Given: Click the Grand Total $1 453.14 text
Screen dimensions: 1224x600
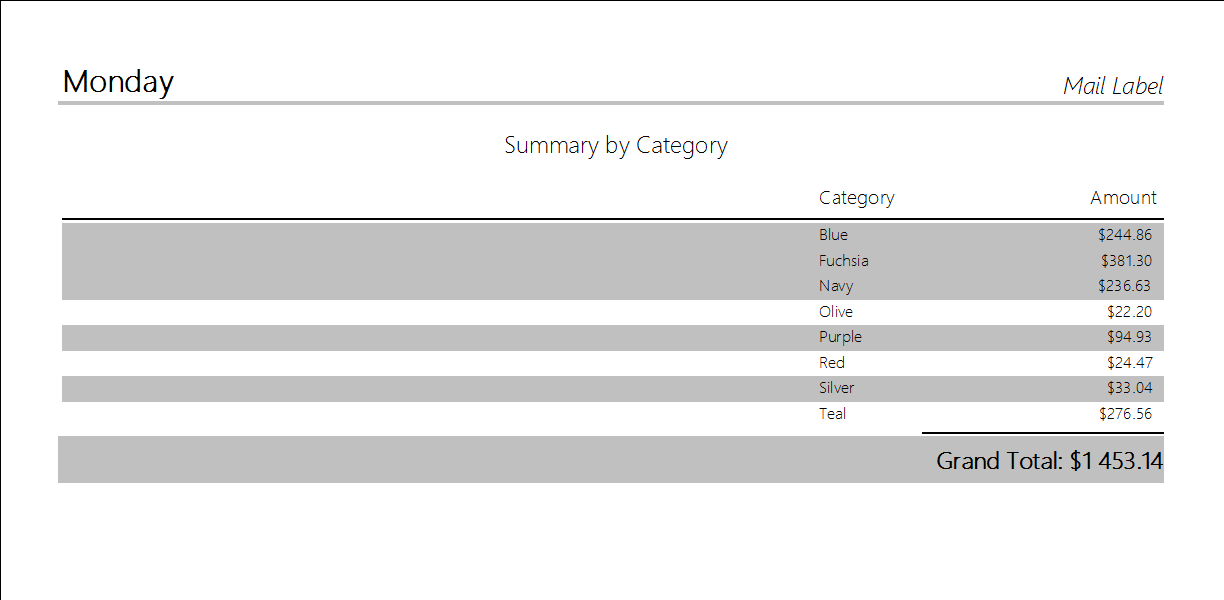Looking at the screenshot, I should 1049,461.
